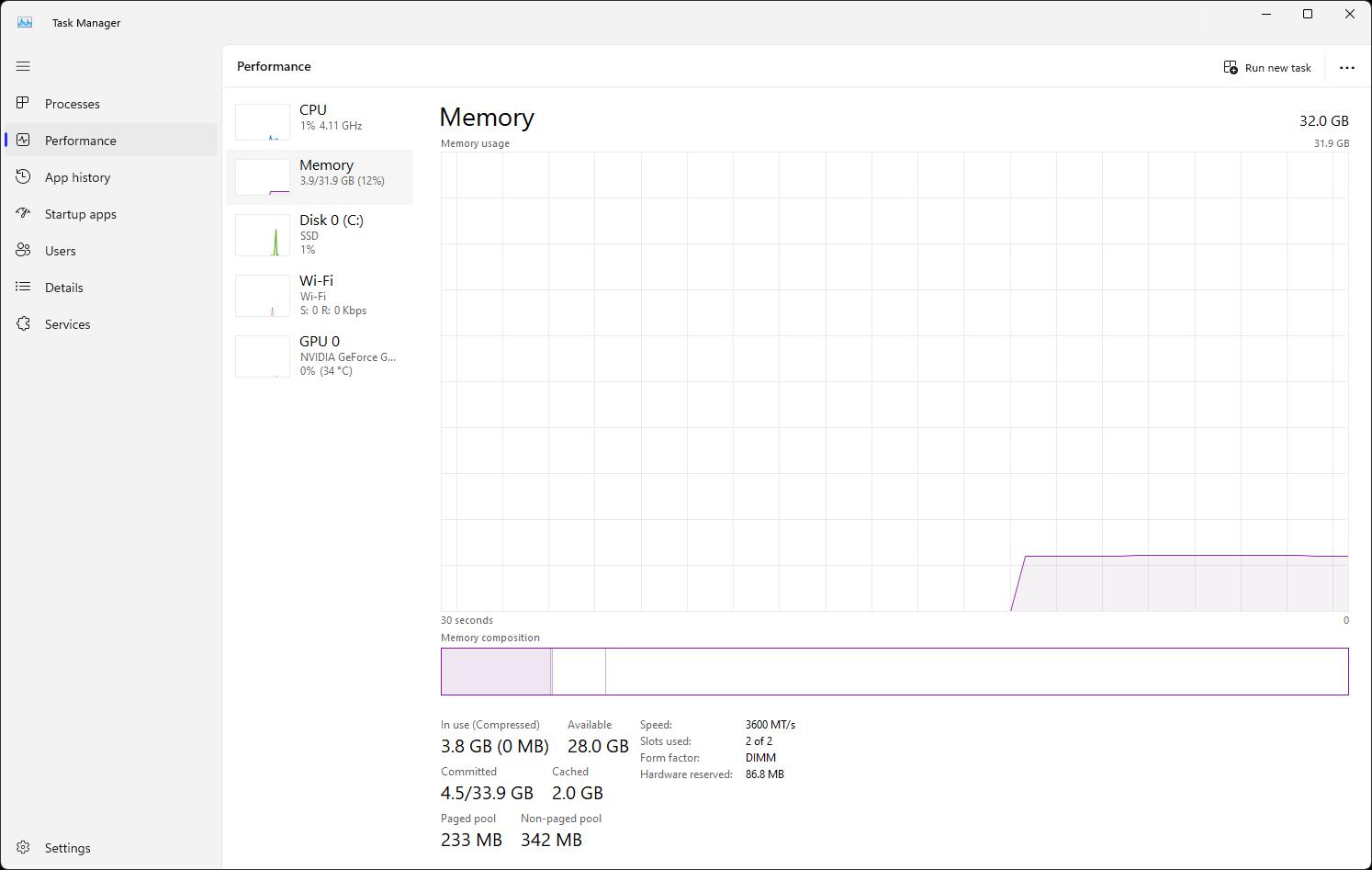Click the 3600 MT/s speed value
This screenshot has height=870, width=1372.
[770, 725]
